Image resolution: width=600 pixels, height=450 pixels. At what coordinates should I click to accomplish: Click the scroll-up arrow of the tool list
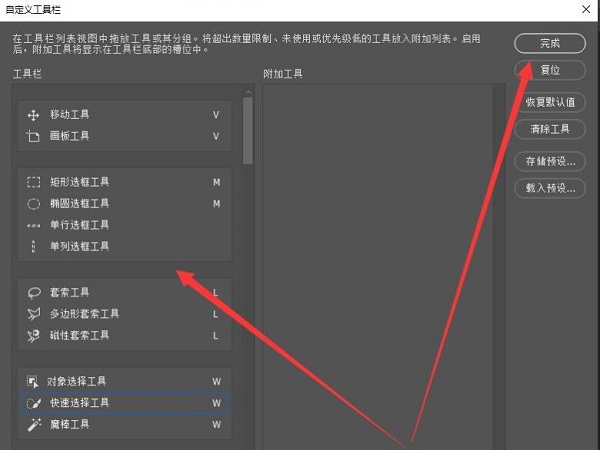(248, 92)
